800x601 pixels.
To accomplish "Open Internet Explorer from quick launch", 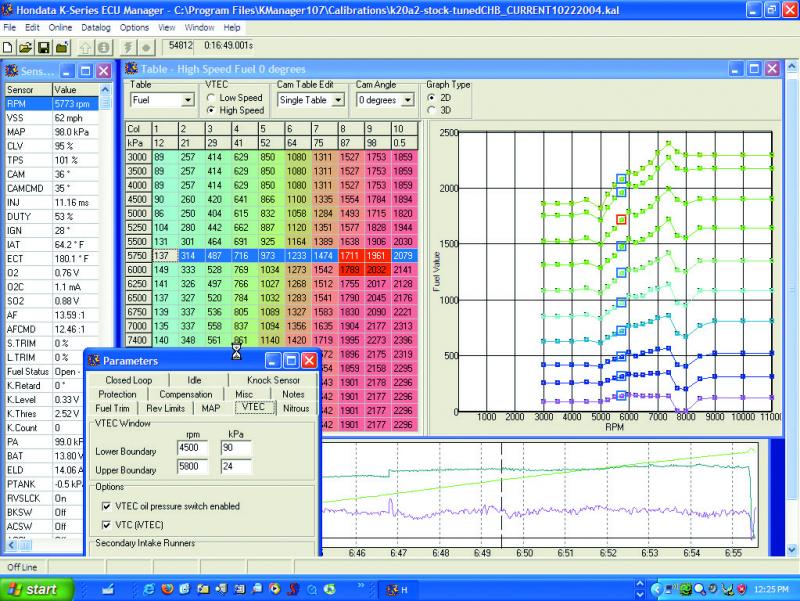I will 149,589.
